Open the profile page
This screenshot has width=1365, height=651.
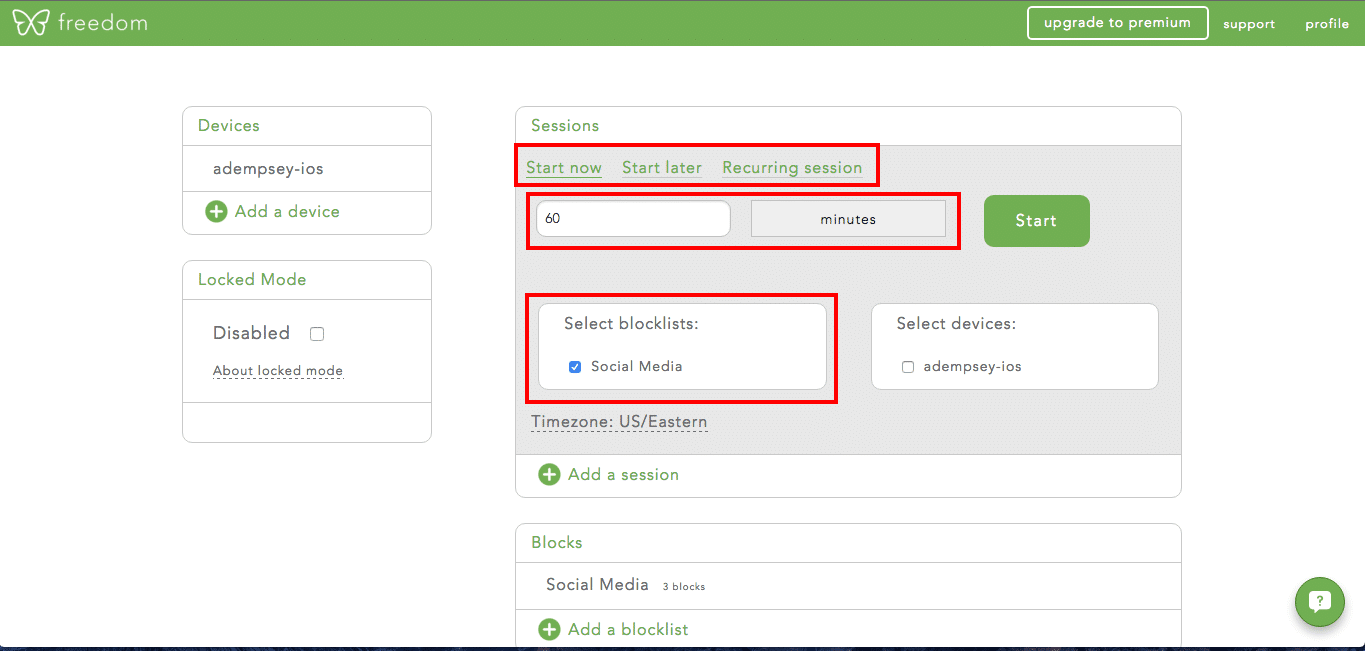(1327, 24)
